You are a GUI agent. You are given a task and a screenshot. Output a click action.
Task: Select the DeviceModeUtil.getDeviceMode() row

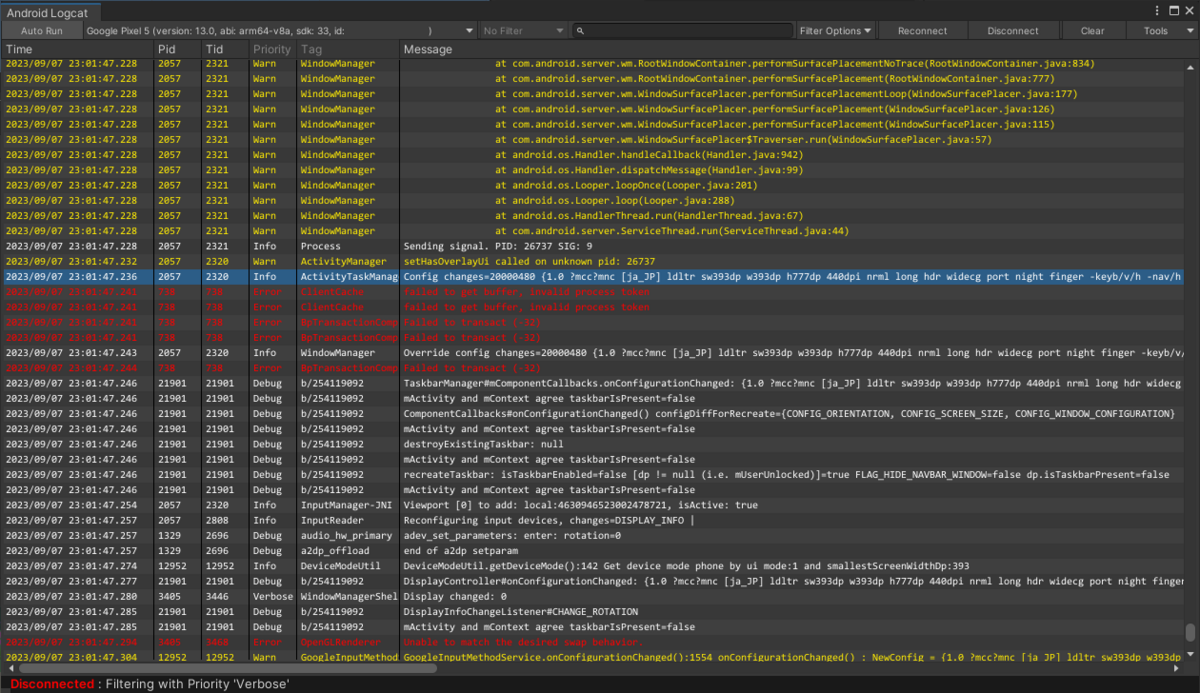593,566
